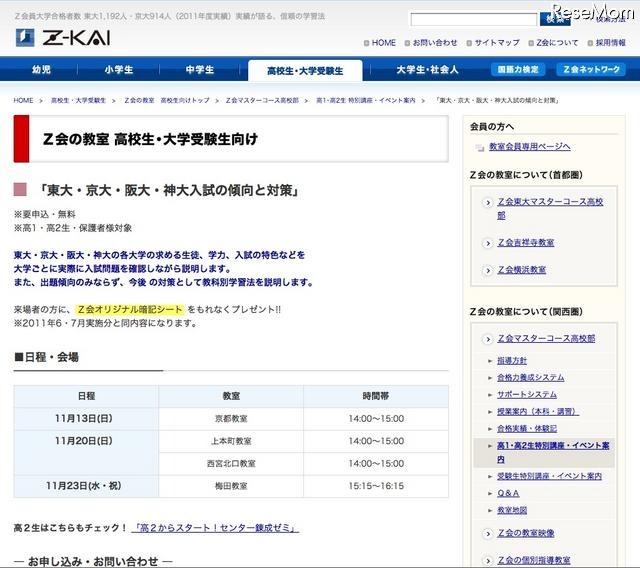Click the arrow icon beside Z会の個別指導教室
Screen dimensions: 640x568
point(487,561)
